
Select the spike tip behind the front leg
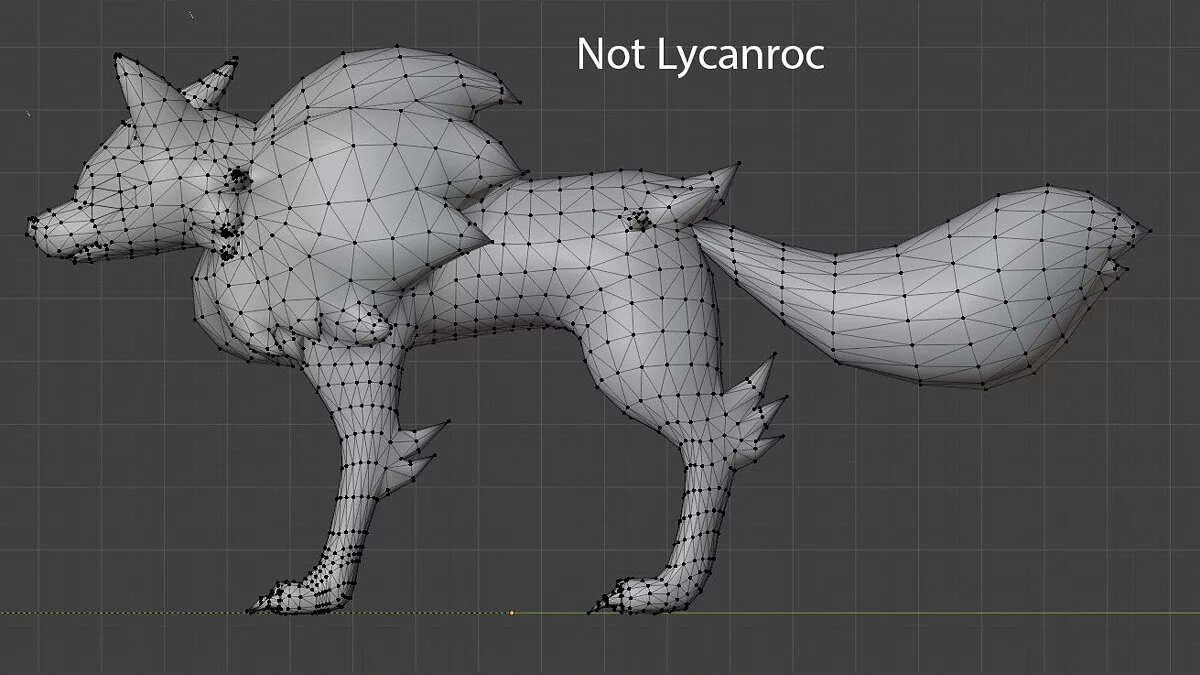click(447, 425)
